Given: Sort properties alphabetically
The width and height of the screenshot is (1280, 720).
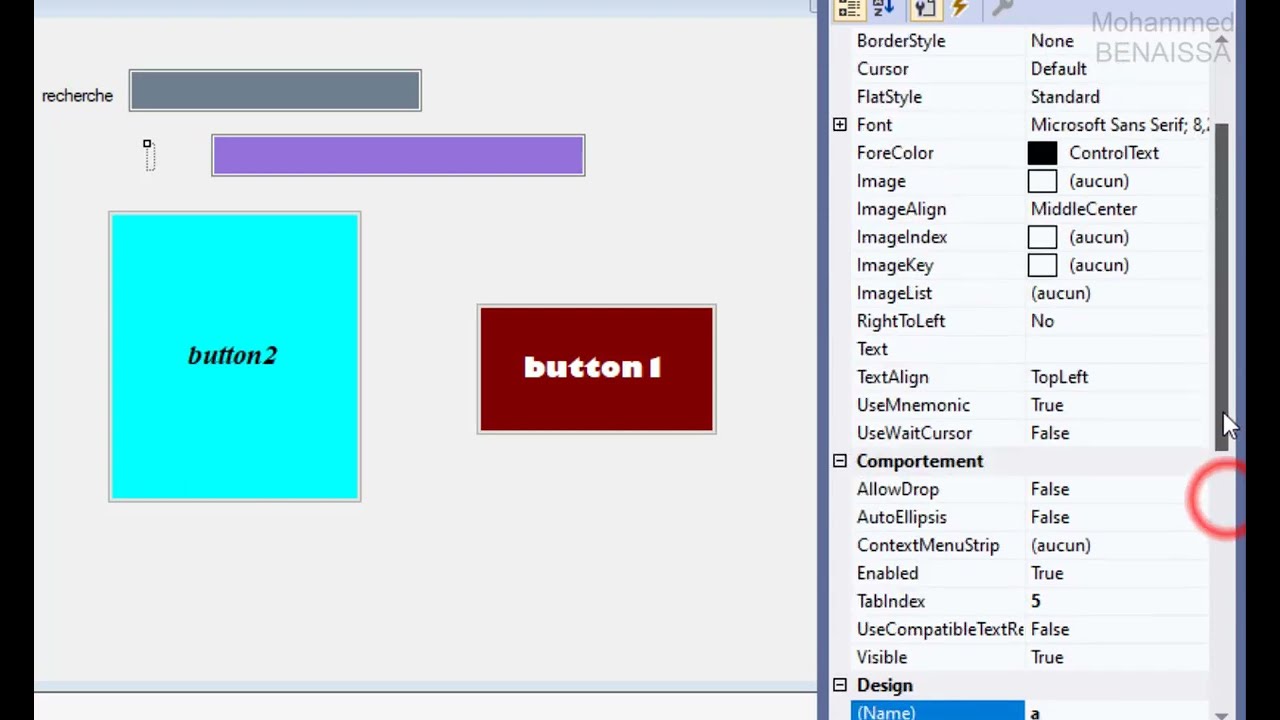Looking at the screenshot, I should coord(883,8).
